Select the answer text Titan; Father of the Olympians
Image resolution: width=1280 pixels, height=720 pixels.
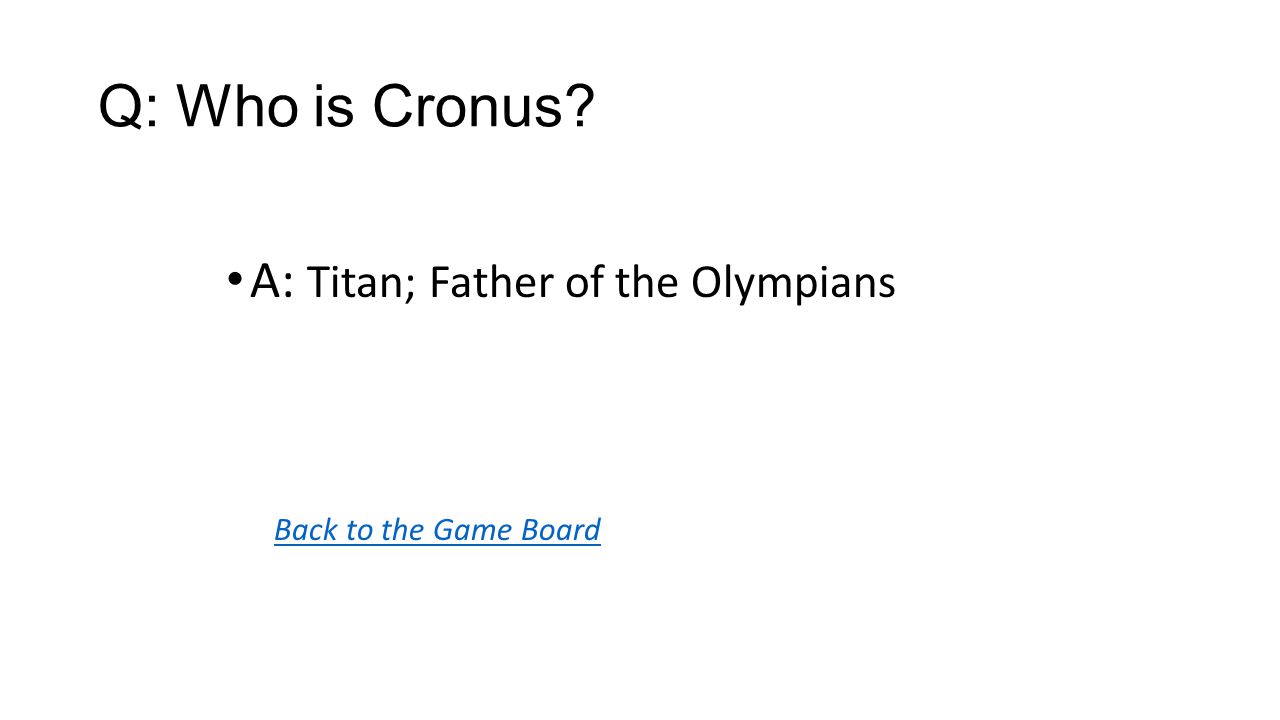(601, 283)
